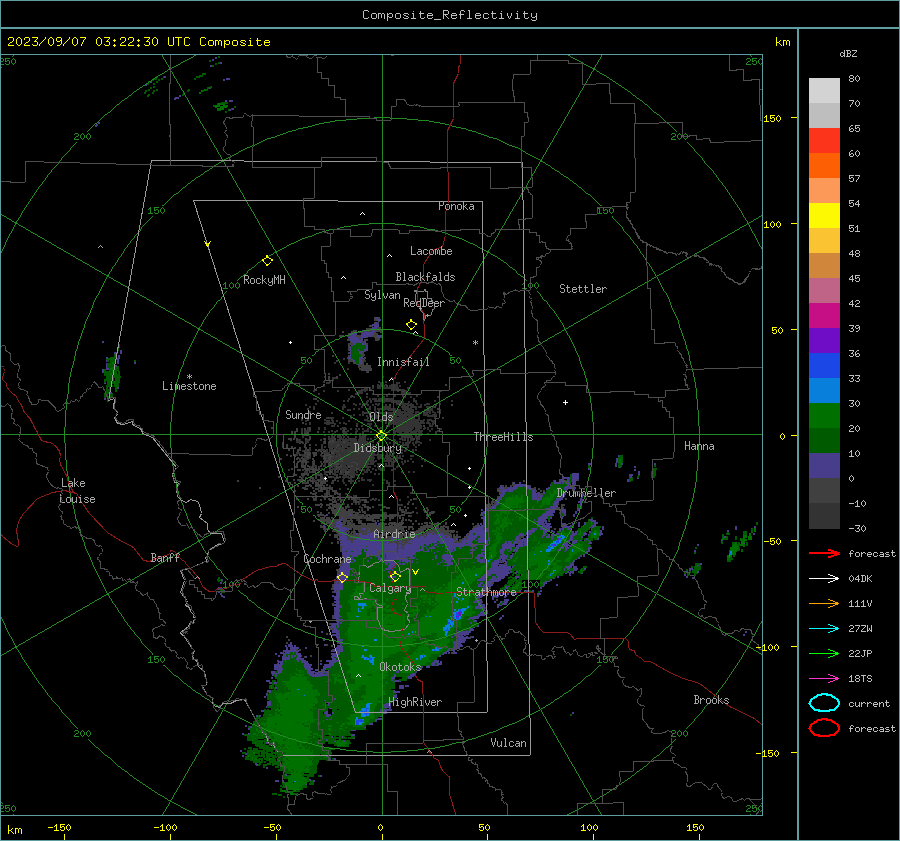Click the magenta 18TS arrow icon

pos(824,679)
